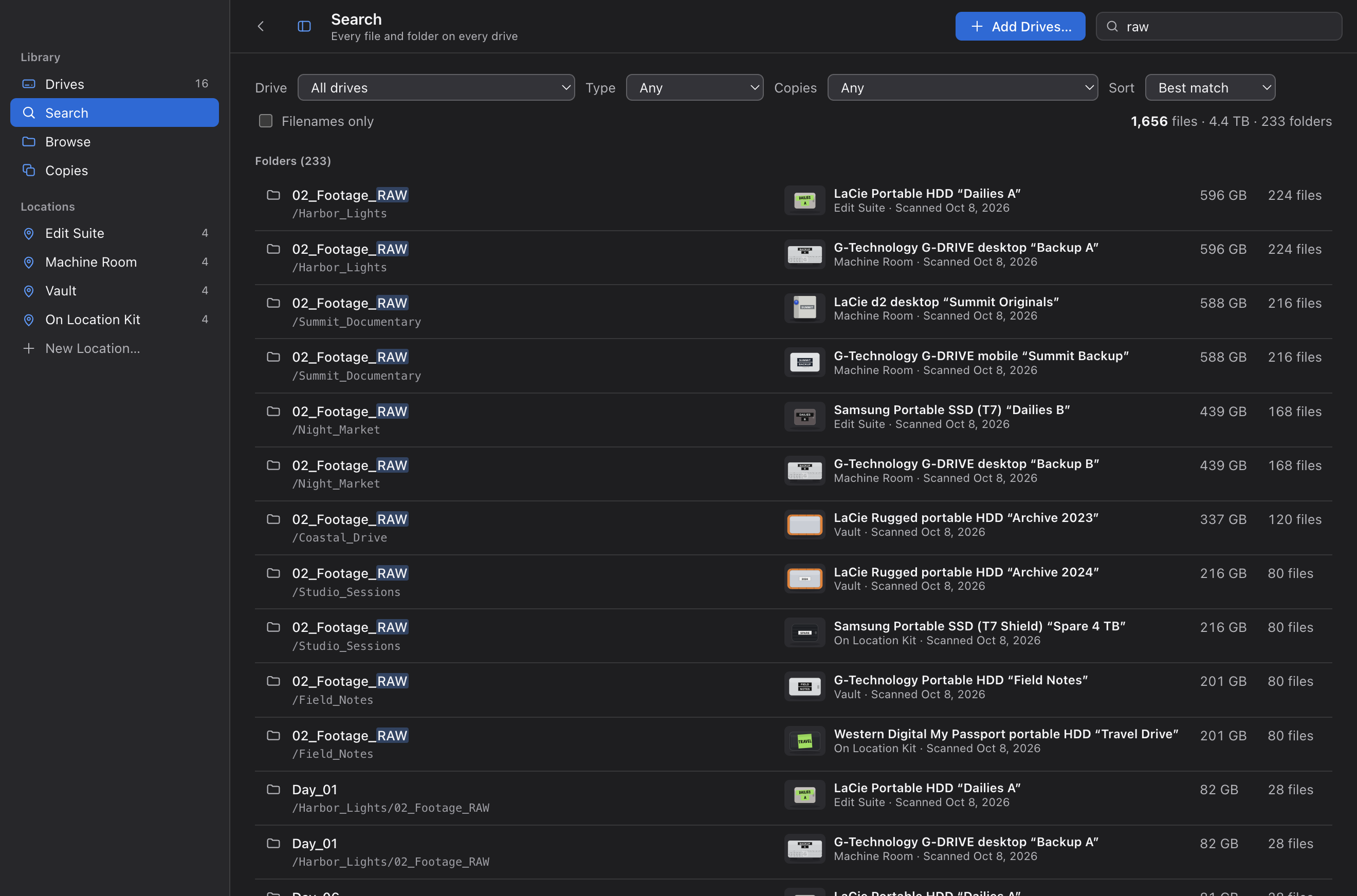Screen dimensions: 1357x896
Task: Click the Browse folder icon
Action: pos(29,141)
